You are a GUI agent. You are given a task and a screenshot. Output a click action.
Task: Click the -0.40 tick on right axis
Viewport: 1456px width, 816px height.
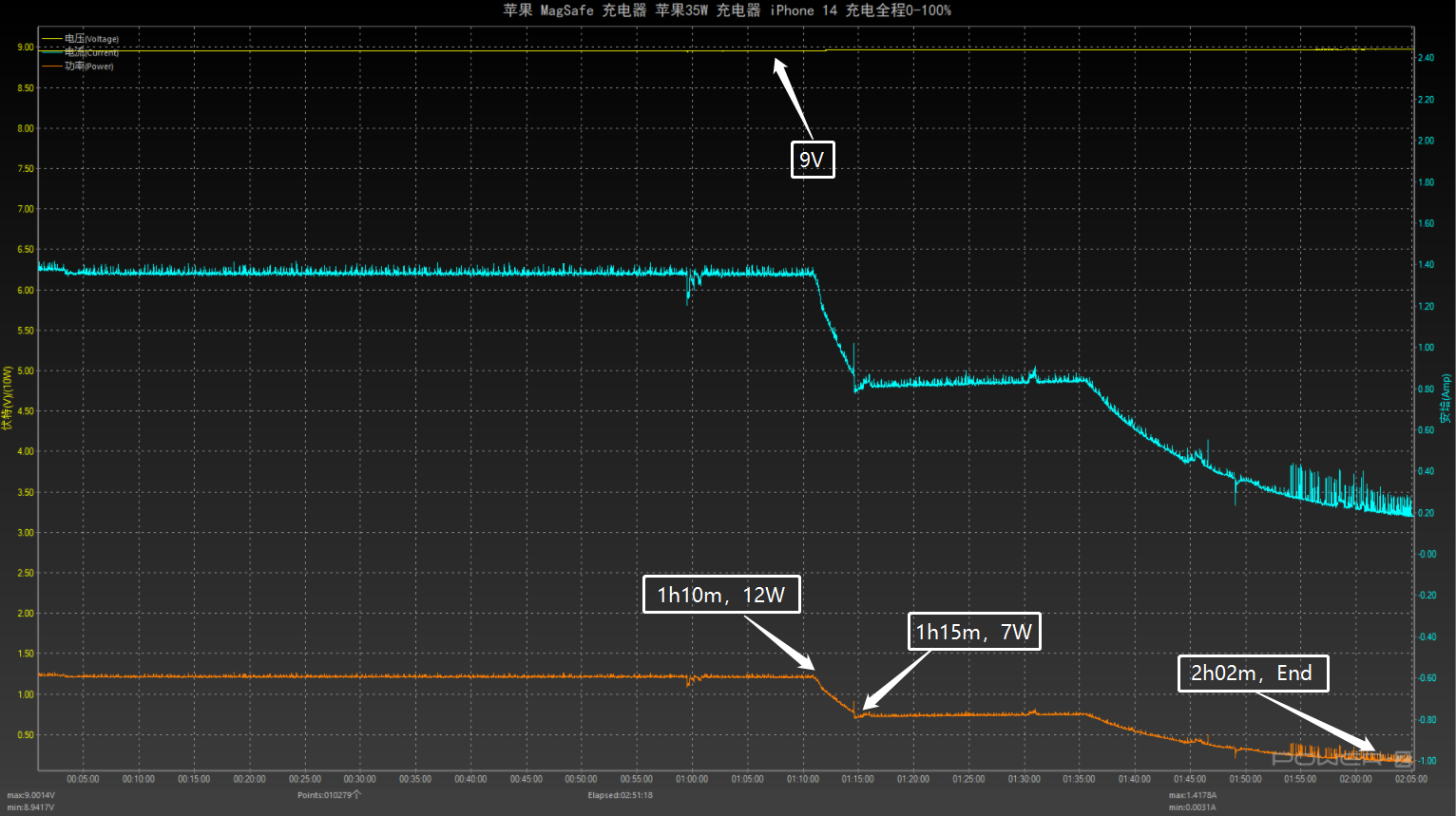click(1427, 636)
